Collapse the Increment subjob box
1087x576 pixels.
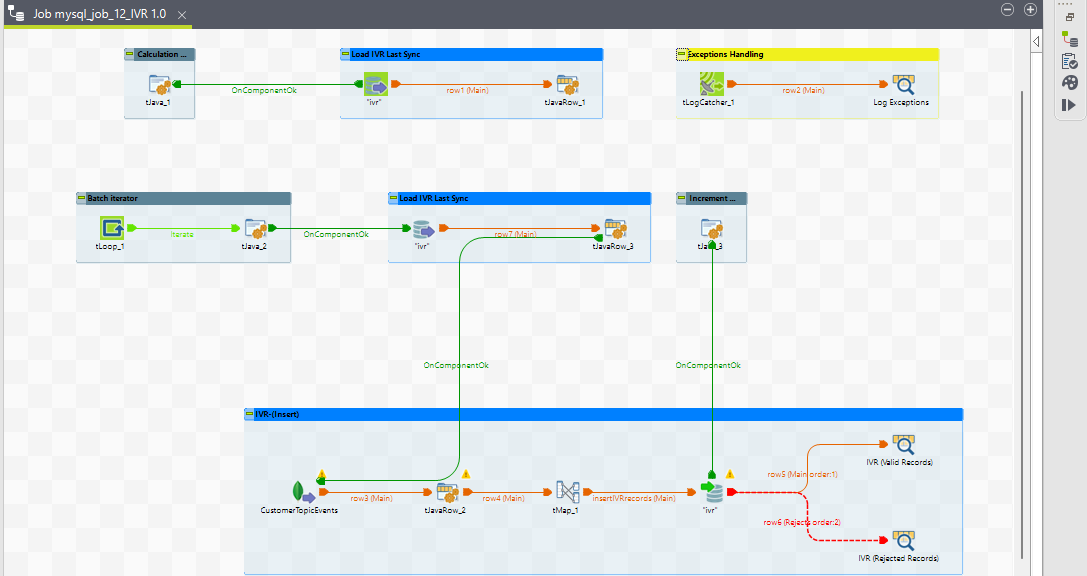coord(681,198)
